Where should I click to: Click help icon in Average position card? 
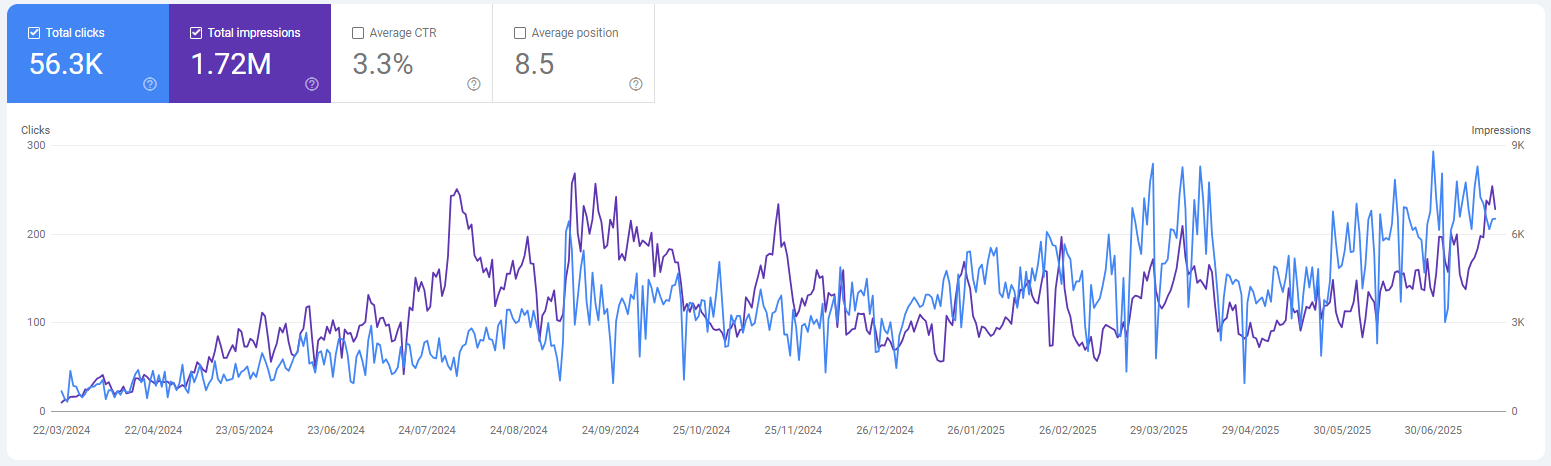(x=636, y=84)
